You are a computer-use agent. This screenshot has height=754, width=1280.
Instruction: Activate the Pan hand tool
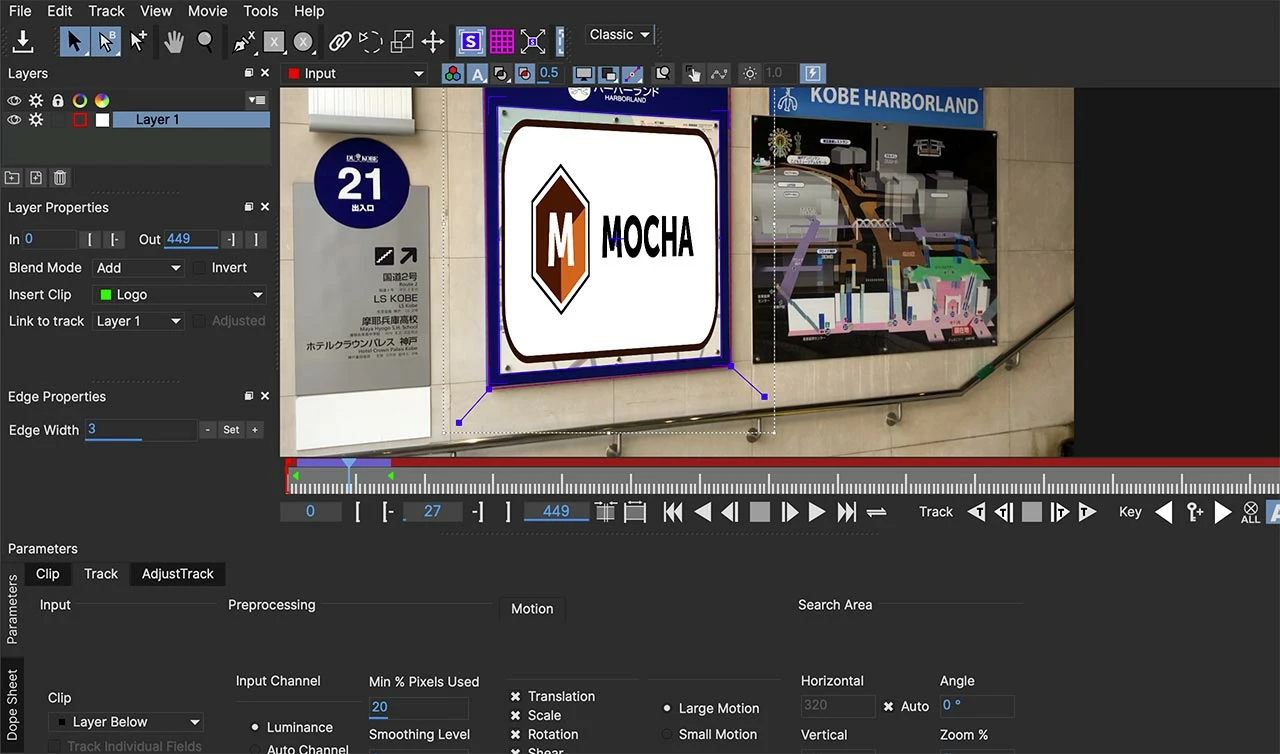(x=174, y=41)
